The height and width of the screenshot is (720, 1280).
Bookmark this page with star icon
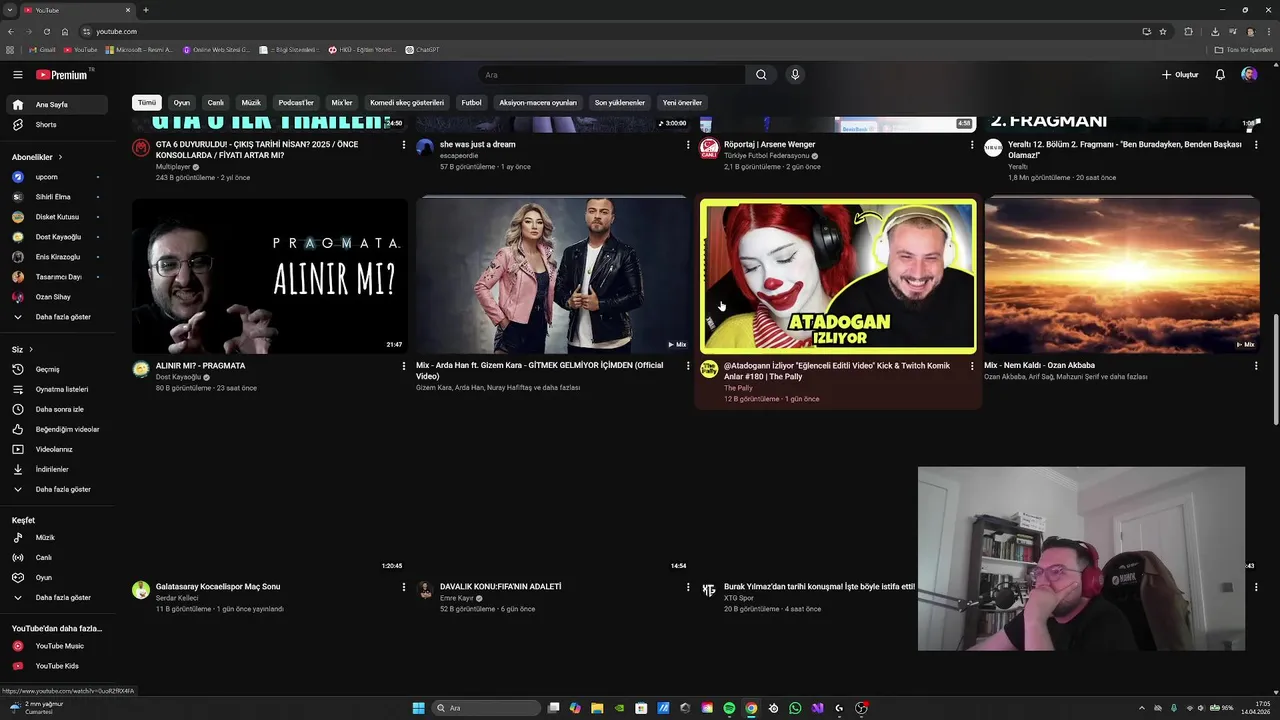pos(1163,31)
